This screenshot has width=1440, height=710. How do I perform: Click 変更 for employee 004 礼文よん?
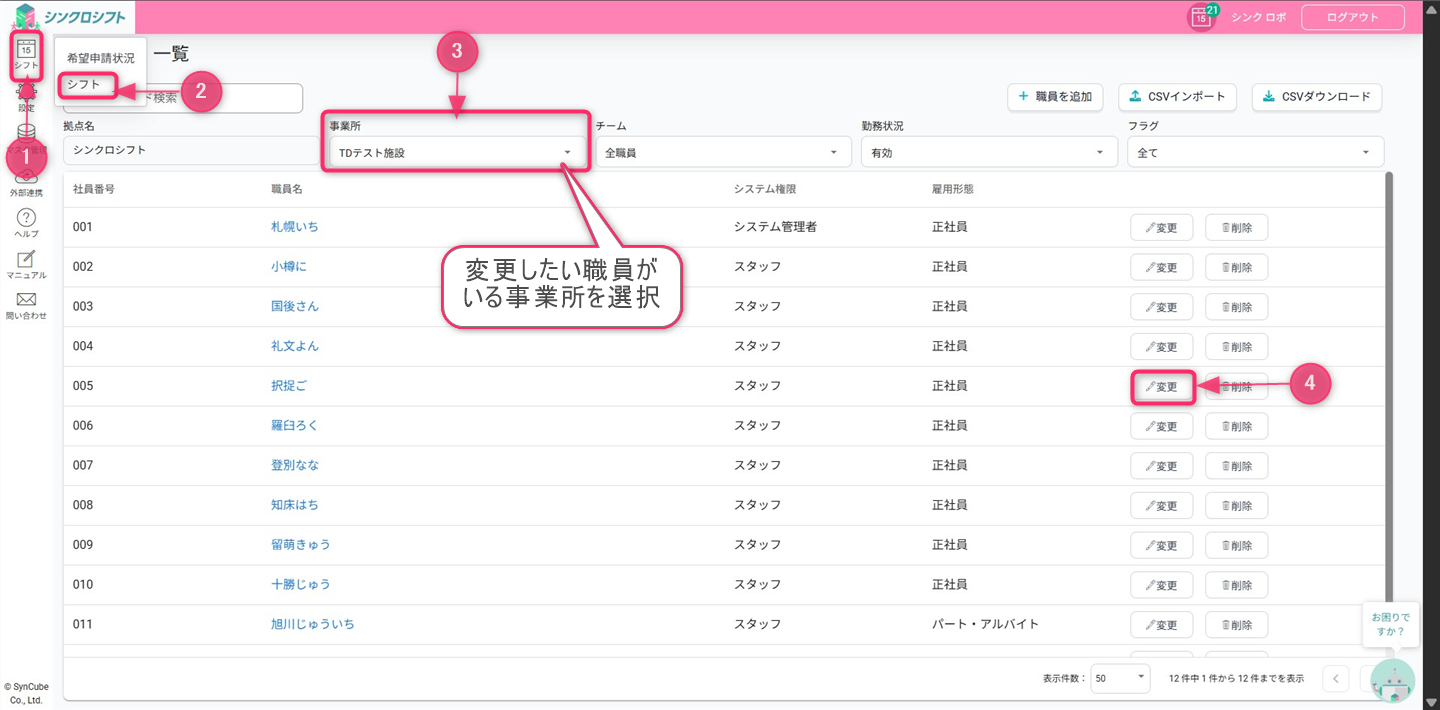pyautogui.click(x=1161, y=347)
